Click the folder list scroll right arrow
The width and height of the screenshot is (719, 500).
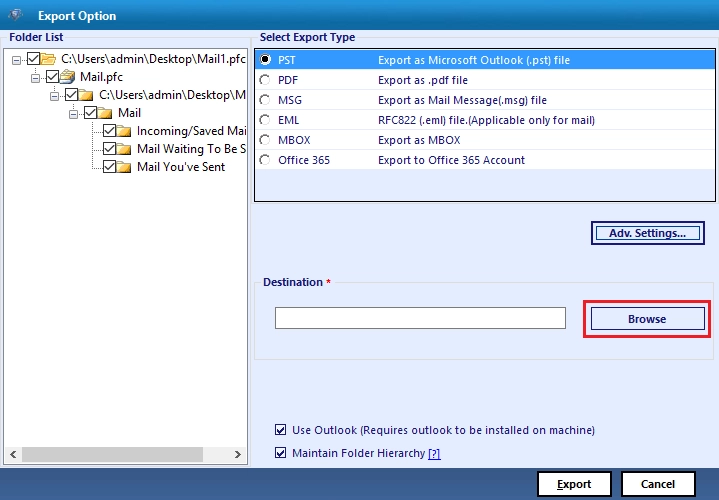(238, 454)
